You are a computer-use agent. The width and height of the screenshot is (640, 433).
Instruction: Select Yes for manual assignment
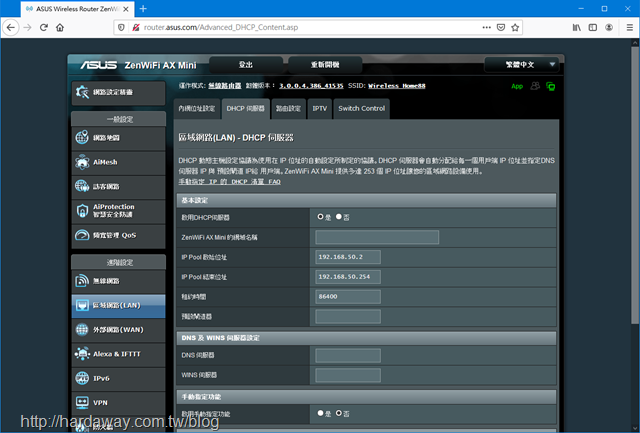[320, 413]
